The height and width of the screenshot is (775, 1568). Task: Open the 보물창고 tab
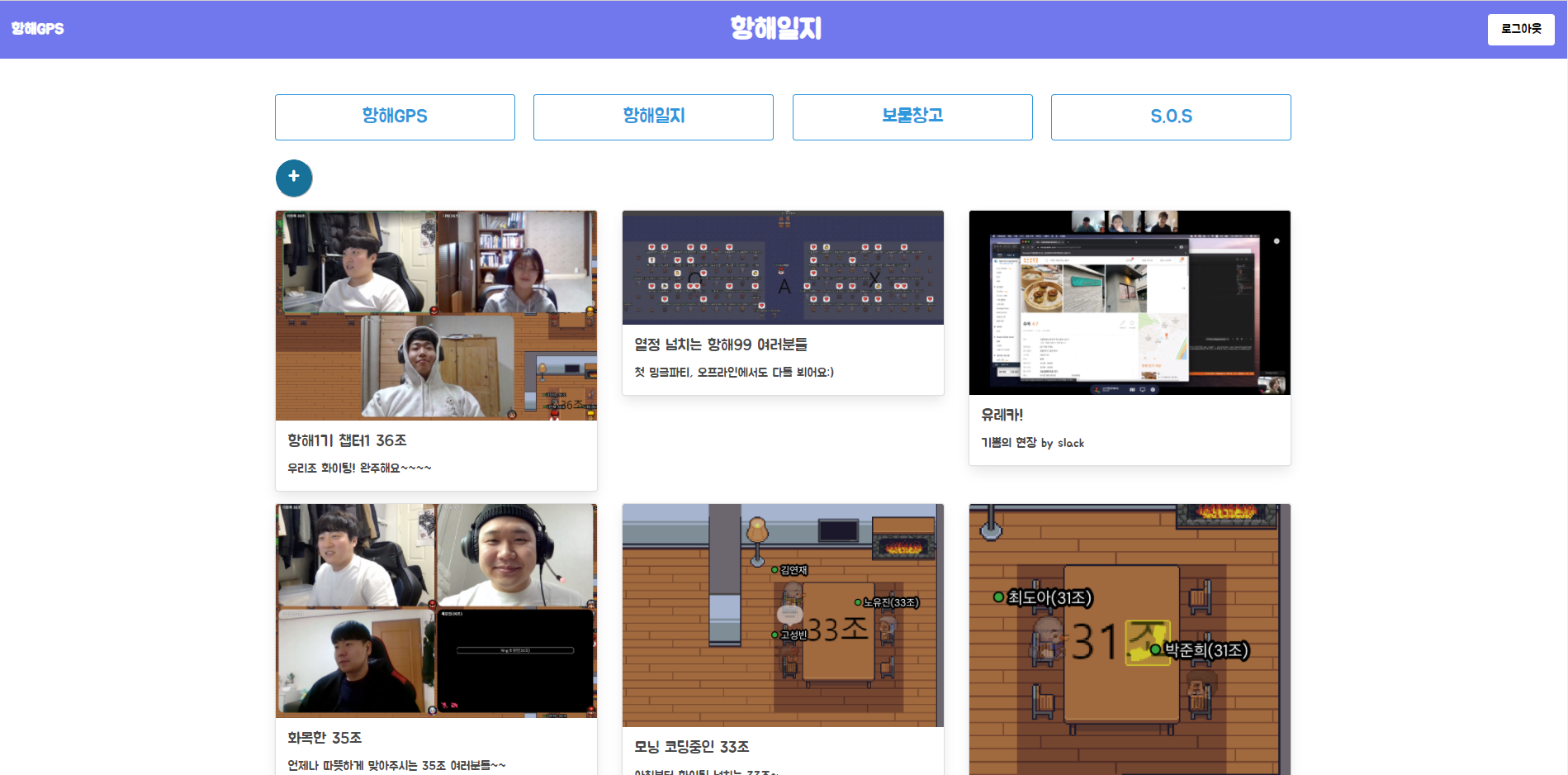[912, 116]
